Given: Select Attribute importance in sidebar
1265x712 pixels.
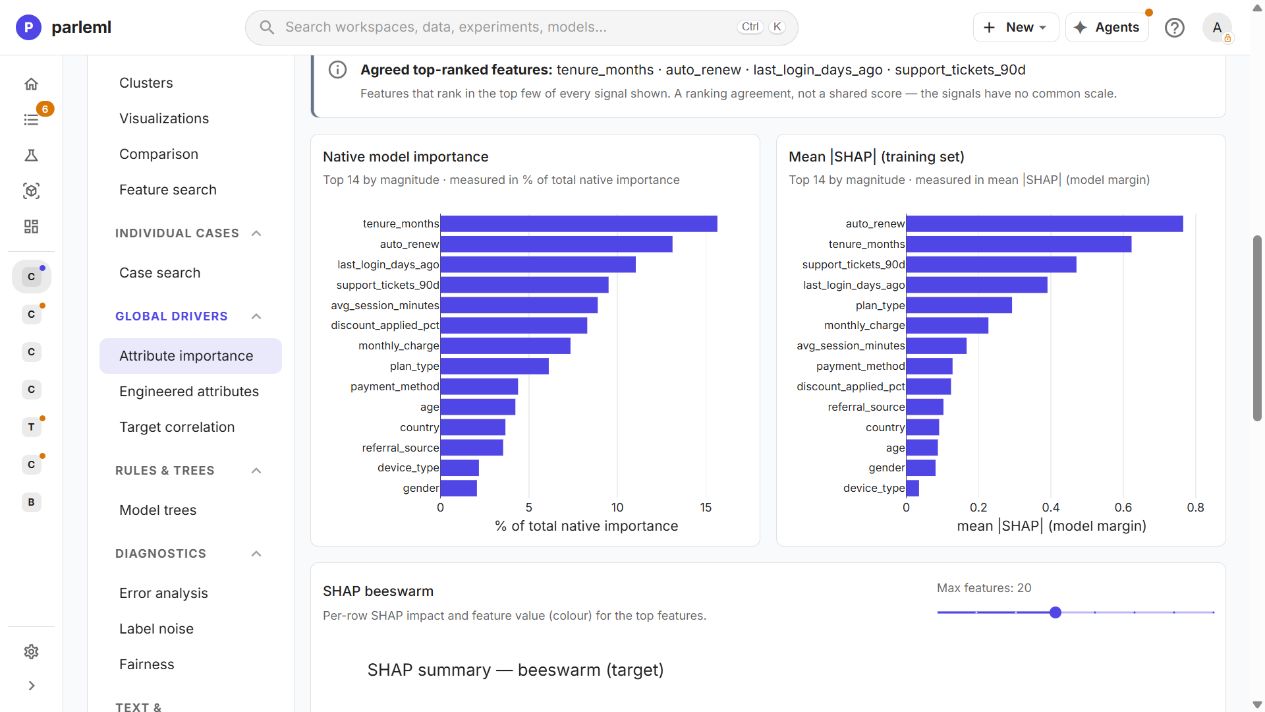Looking at the screenshot, I should pos(190,356).
